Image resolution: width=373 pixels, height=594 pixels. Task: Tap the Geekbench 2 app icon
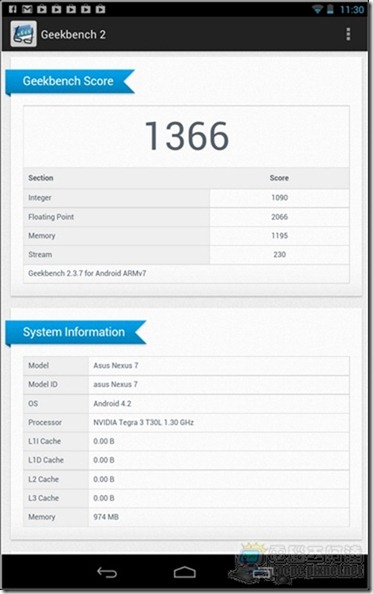click(x=23, y=34)
